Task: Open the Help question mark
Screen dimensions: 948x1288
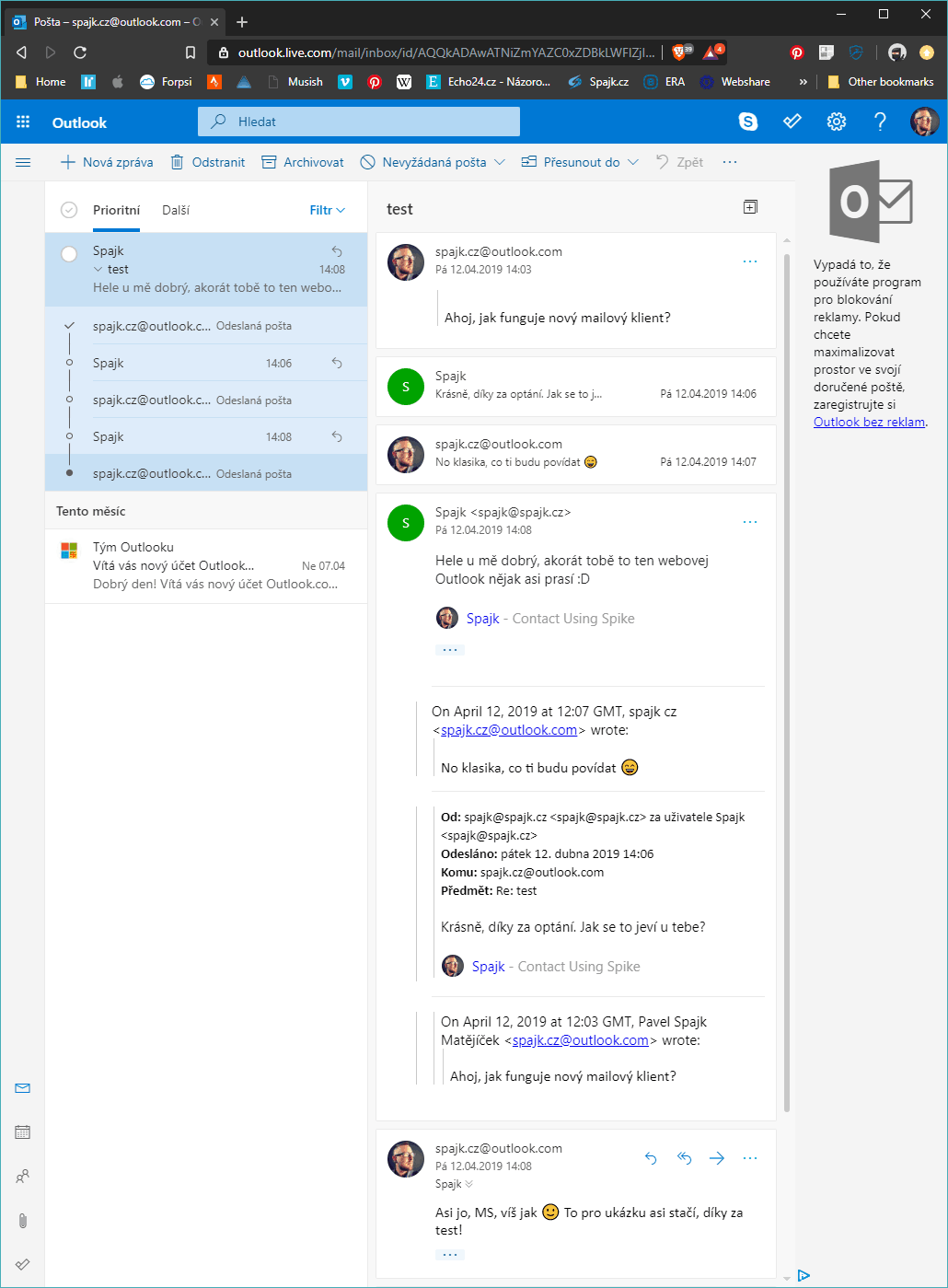Action: tap(880, 122)
